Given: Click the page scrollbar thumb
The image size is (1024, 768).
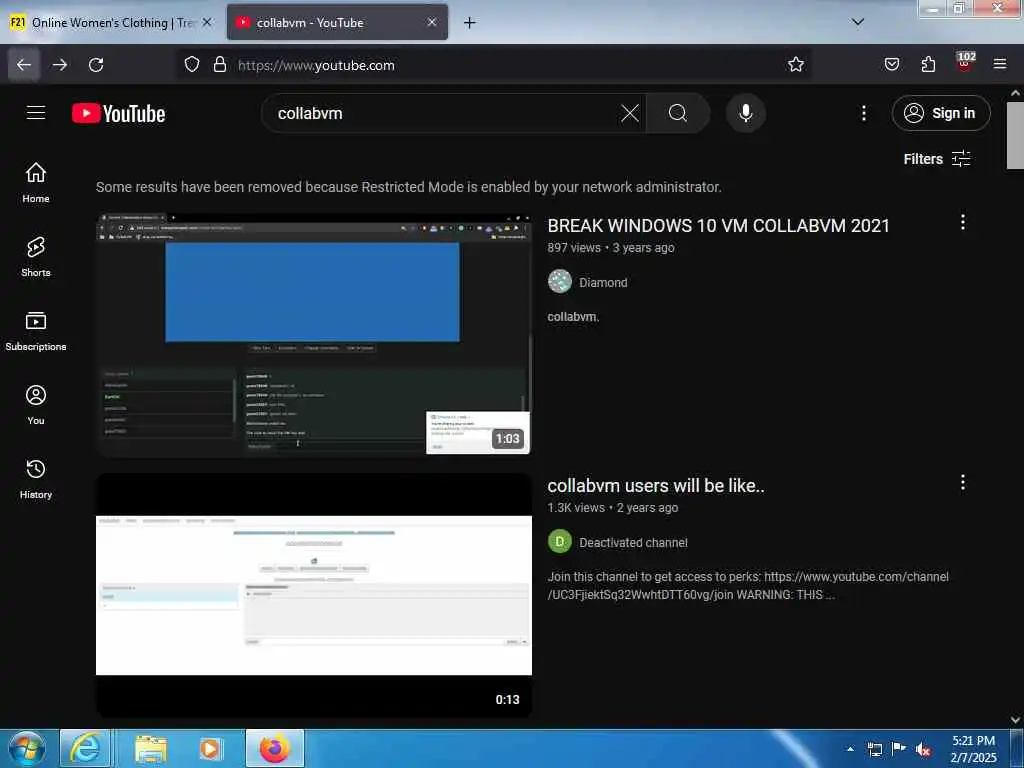Looking at the screenshot, I should click(x=1015, y=136).
